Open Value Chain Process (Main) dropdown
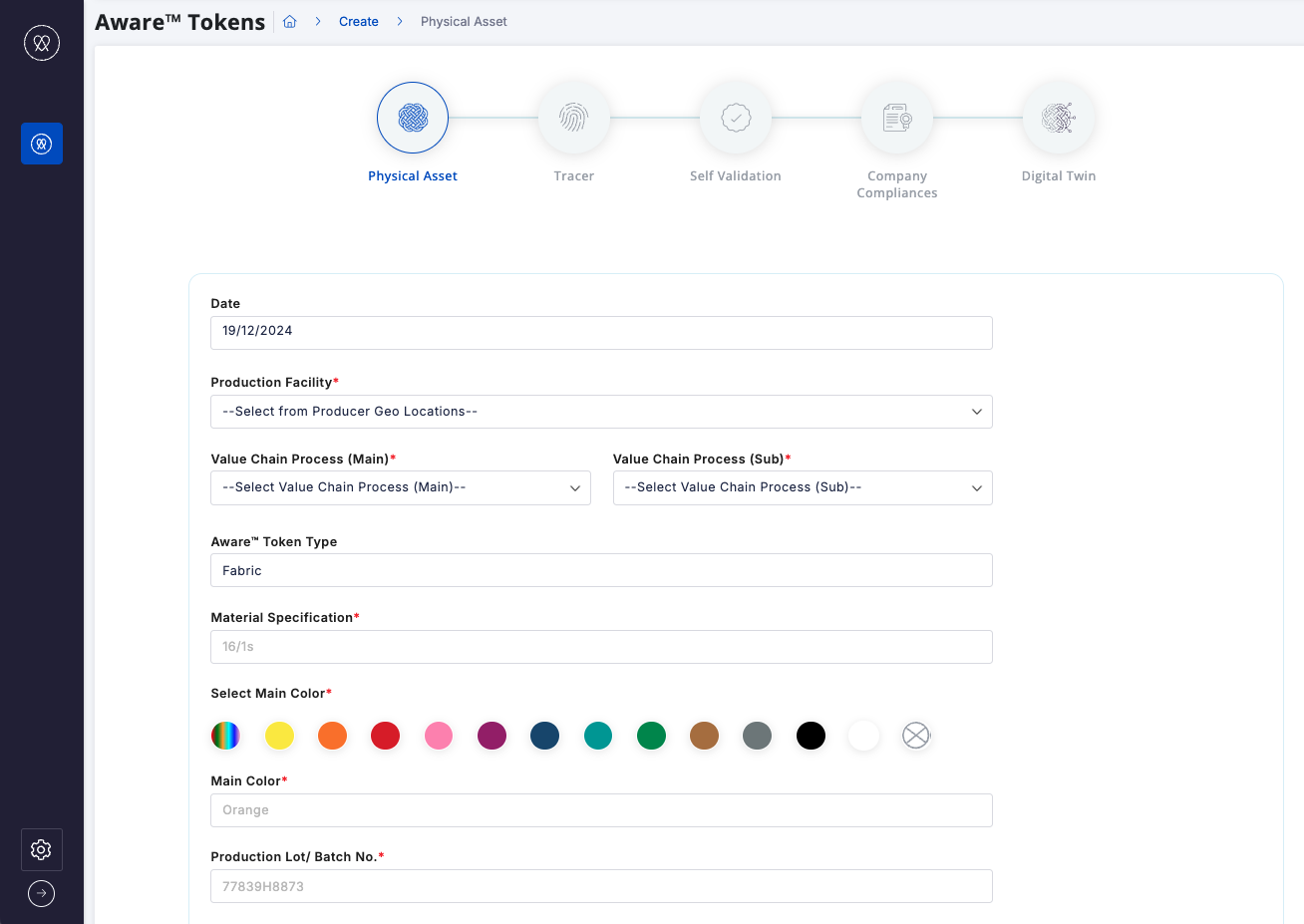The height and width of the screenshot is (924, 1304). pos(401,487)
